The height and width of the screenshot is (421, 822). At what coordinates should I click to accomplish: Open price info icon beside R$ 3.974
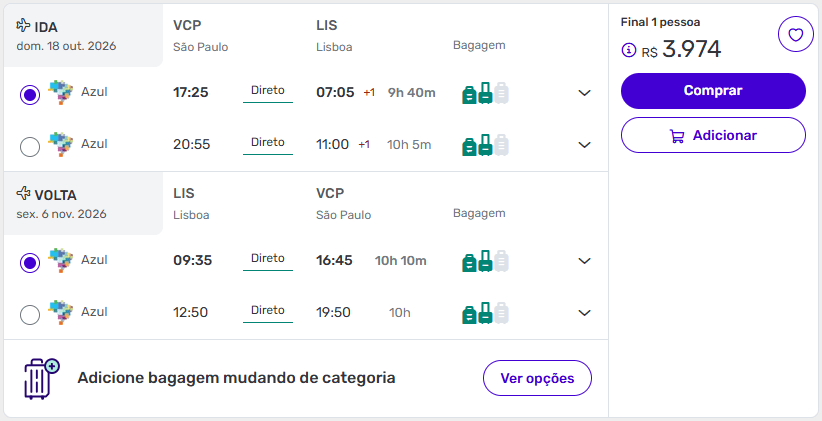pyautogui.click(x=628, y=50)
